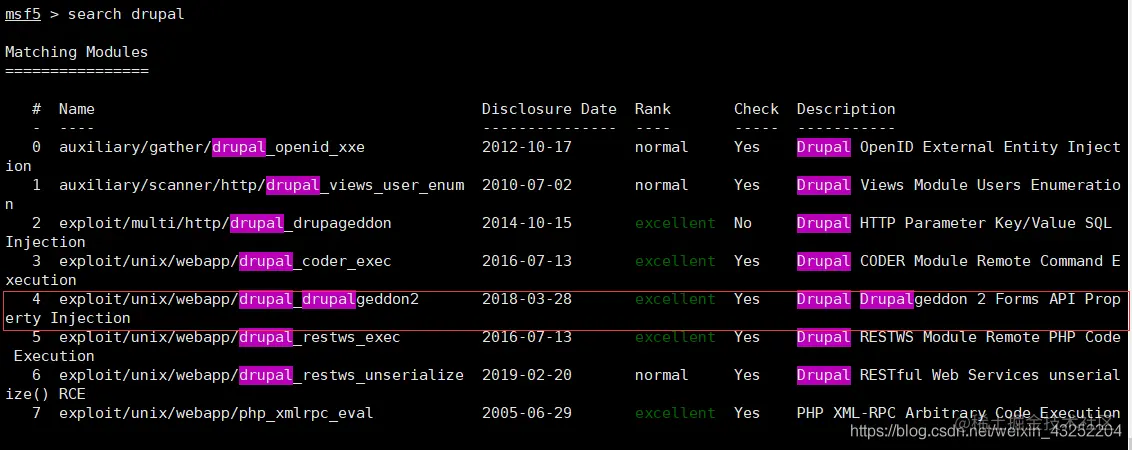This screenshot has height=450, width=1132.
Task: Click description 'Drupal OpenID External Entity Inject'
Action: tap(959, 147)
